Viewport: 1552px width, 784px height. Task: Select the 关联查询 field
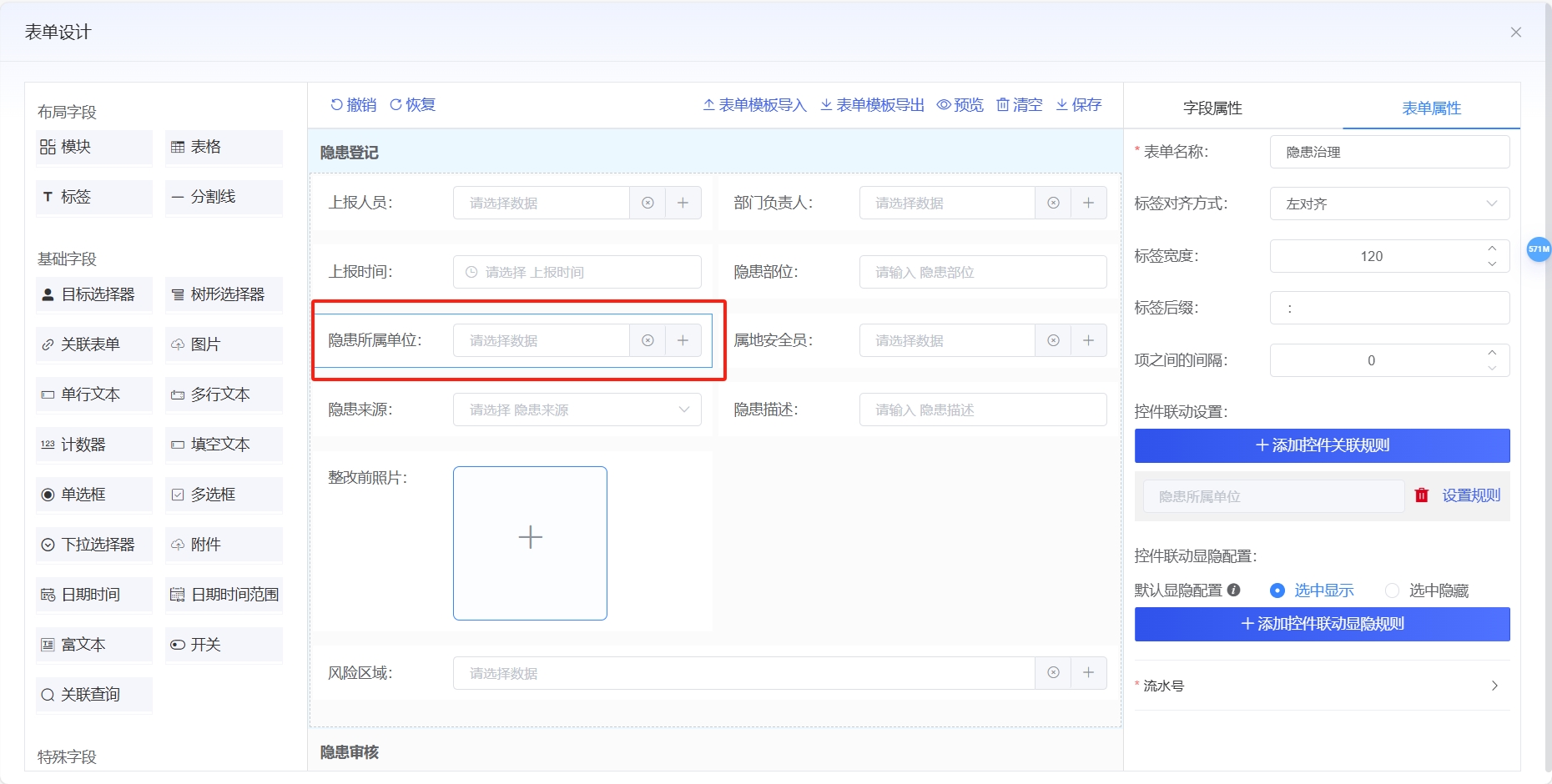click(94, 695)
